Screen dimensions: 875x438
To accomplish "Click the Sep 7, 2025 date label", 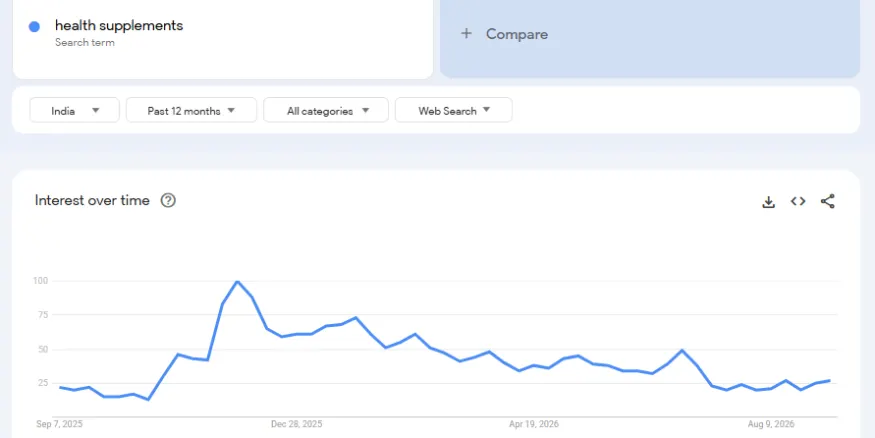I will pyautogui.click(x=59, y=424).
